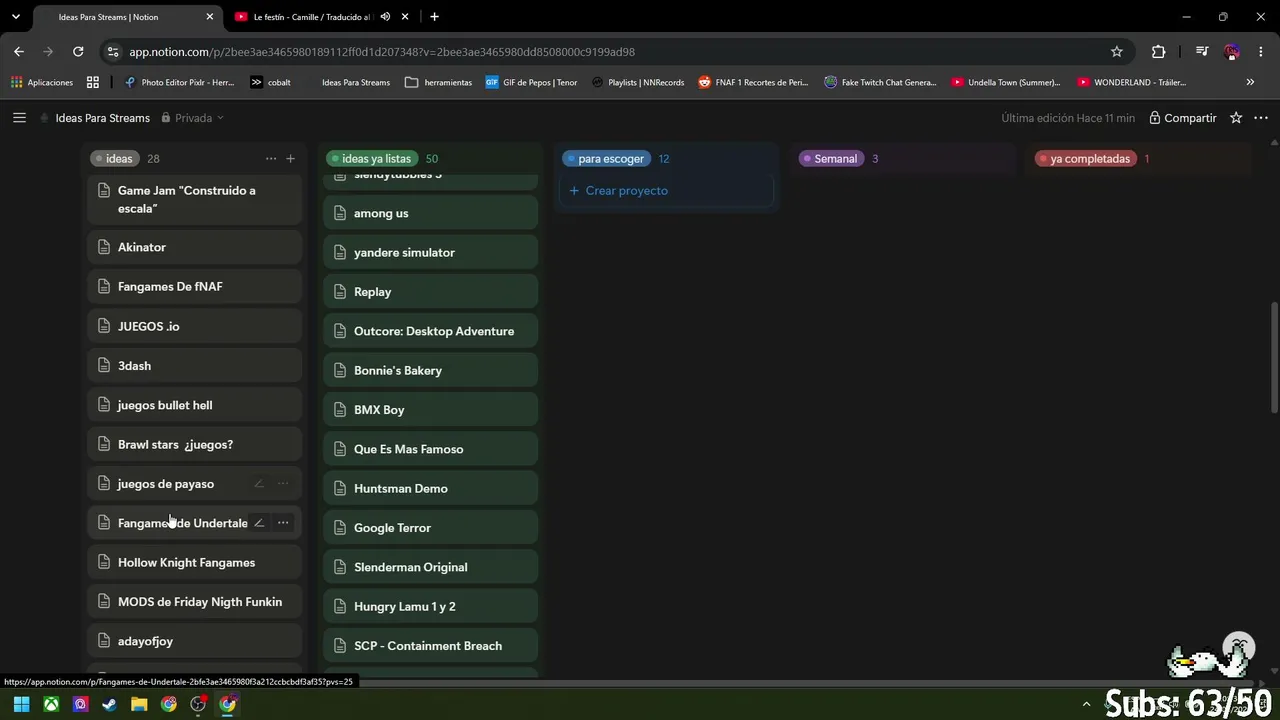1280x720 pixels.
Task: Open a new Chrome tab
Action: pos(434,17)
